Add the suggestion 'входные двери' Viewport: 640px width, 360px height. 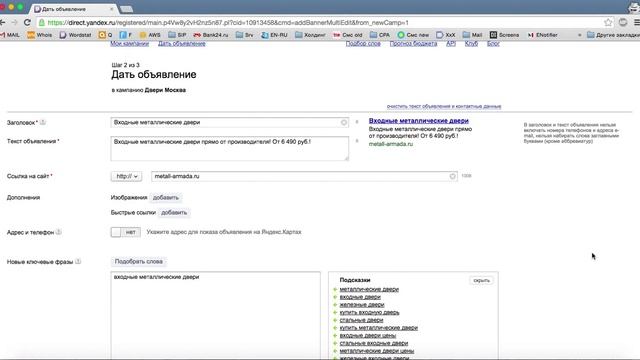[x=360, y=297]
